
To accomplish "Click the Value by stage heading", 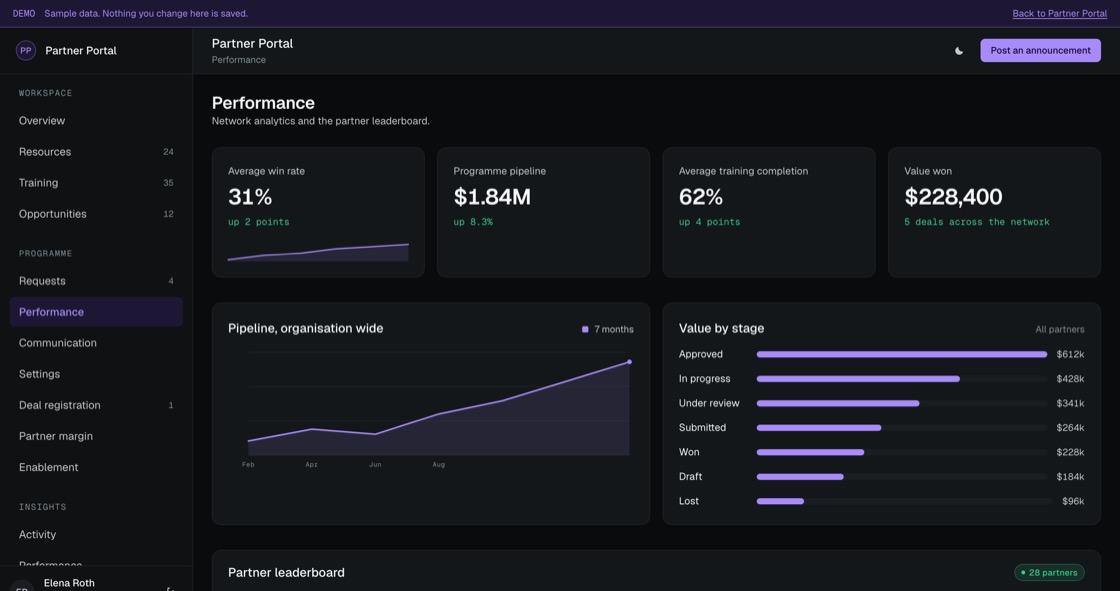I will click(721, 328).
